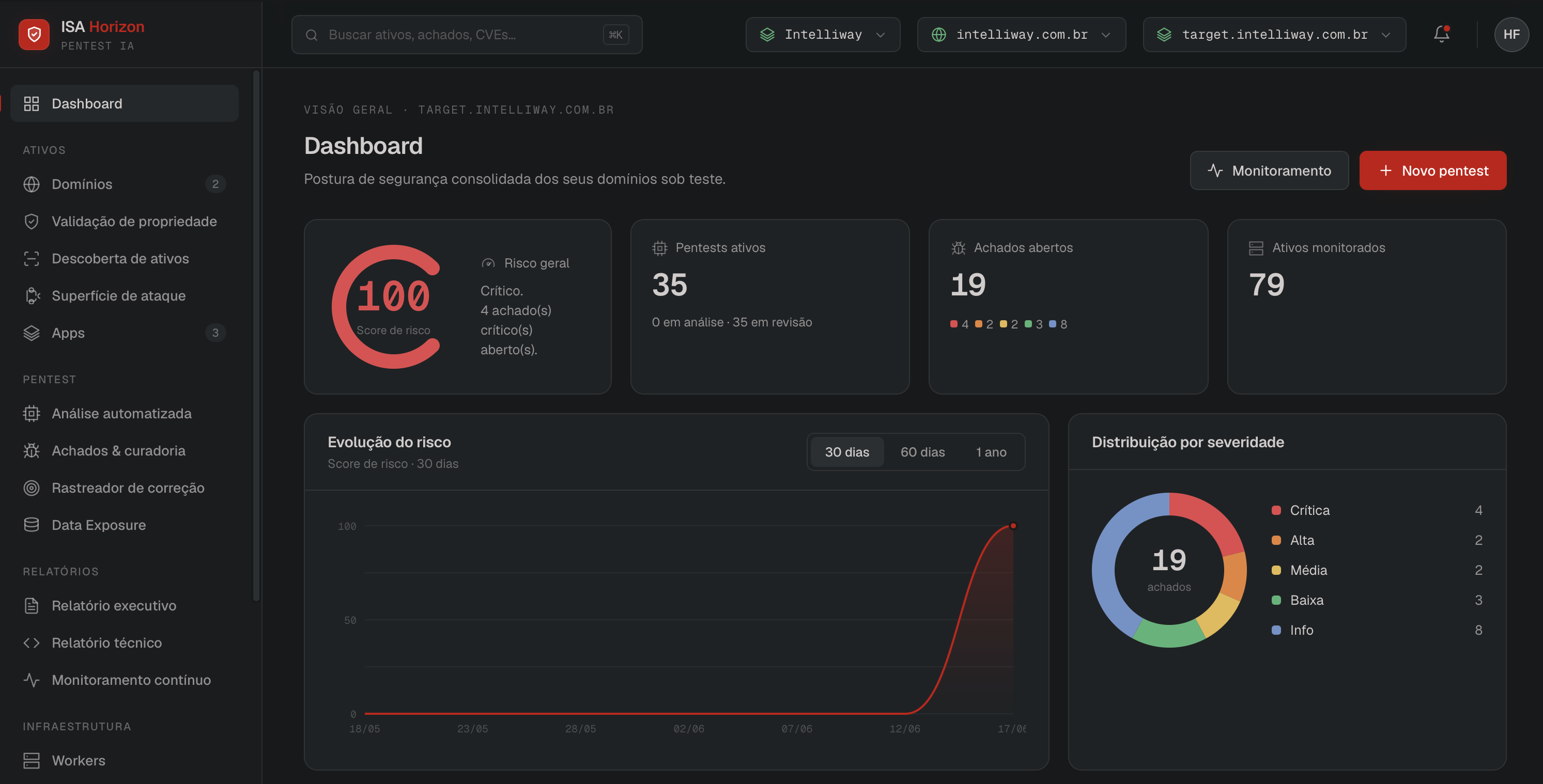This screenshot has height=784, width=1543.
Task: Click the plus icon on Novo pentest
Action: (x=1385, y=170)
